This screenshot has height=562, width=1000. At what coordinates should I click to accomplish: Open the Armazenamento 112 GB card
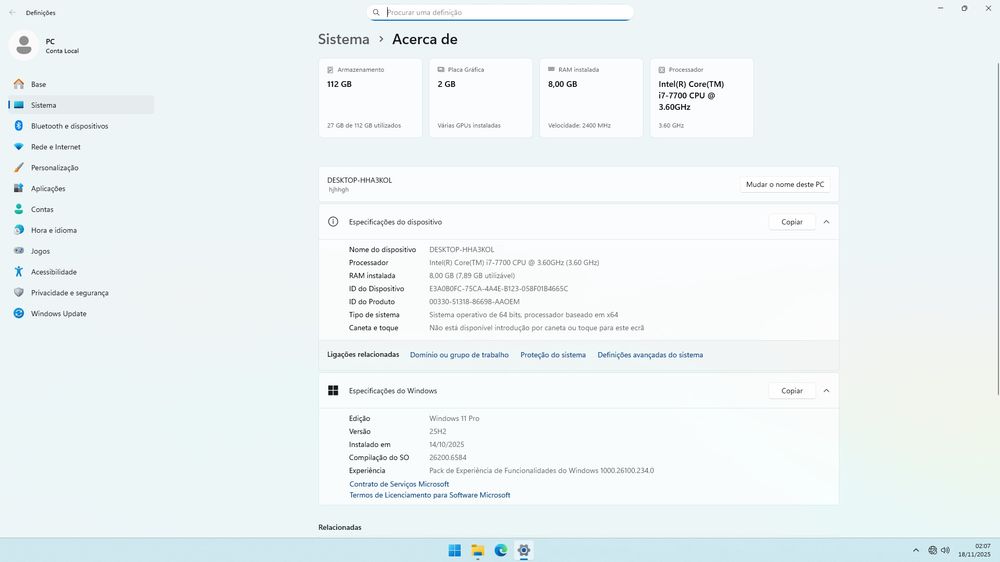pos(370,98)
